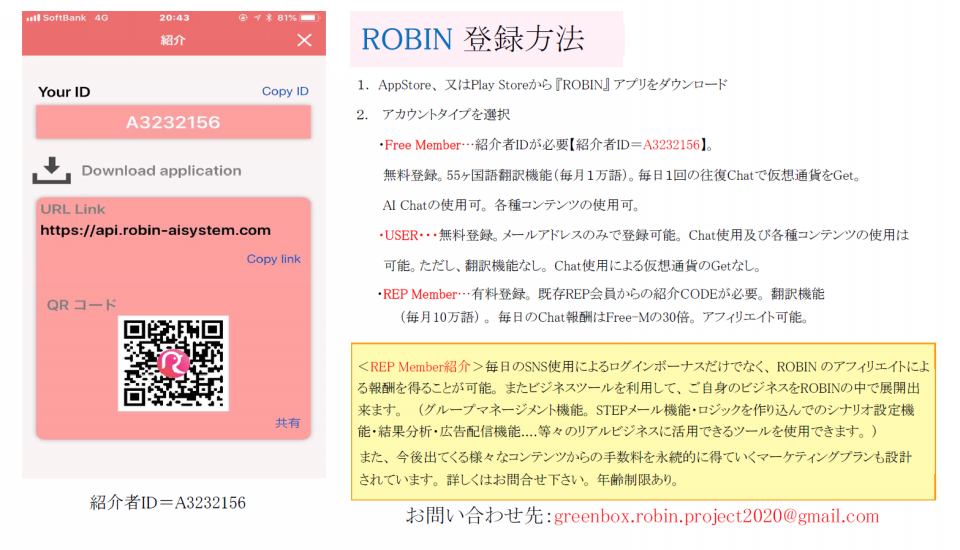
Task: Click the red Free Member text
Action: [x=422, y=145]
